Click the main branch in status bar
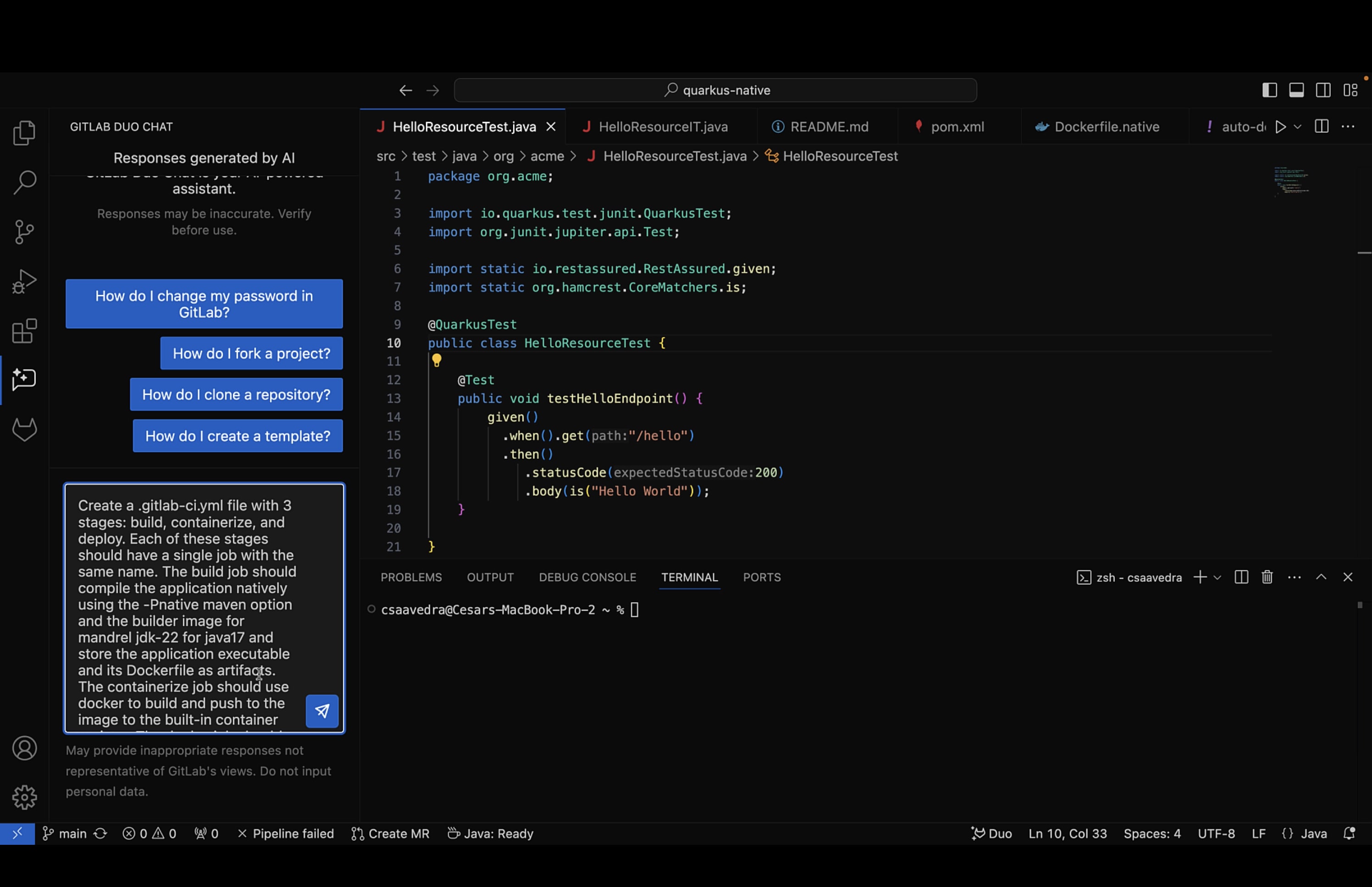1372x887 pixels. pyautogui.click(x=65, y=833)
